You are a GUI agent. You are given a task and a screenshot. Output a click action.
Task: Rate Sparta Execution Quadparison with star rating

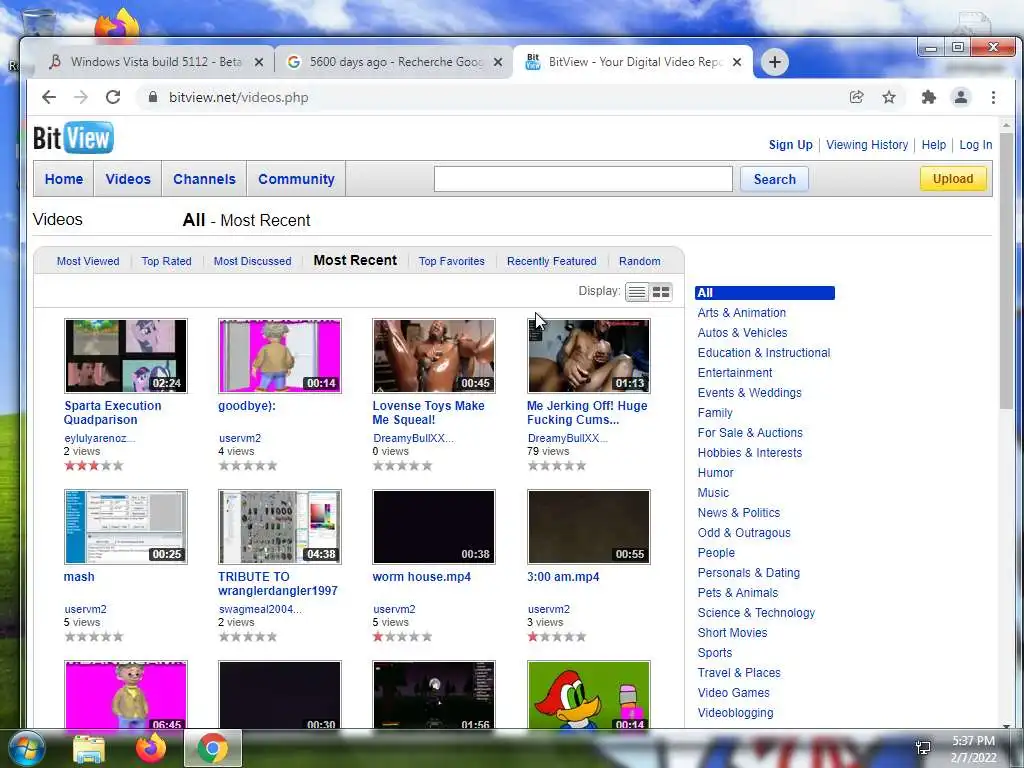(x=93, y=466)
